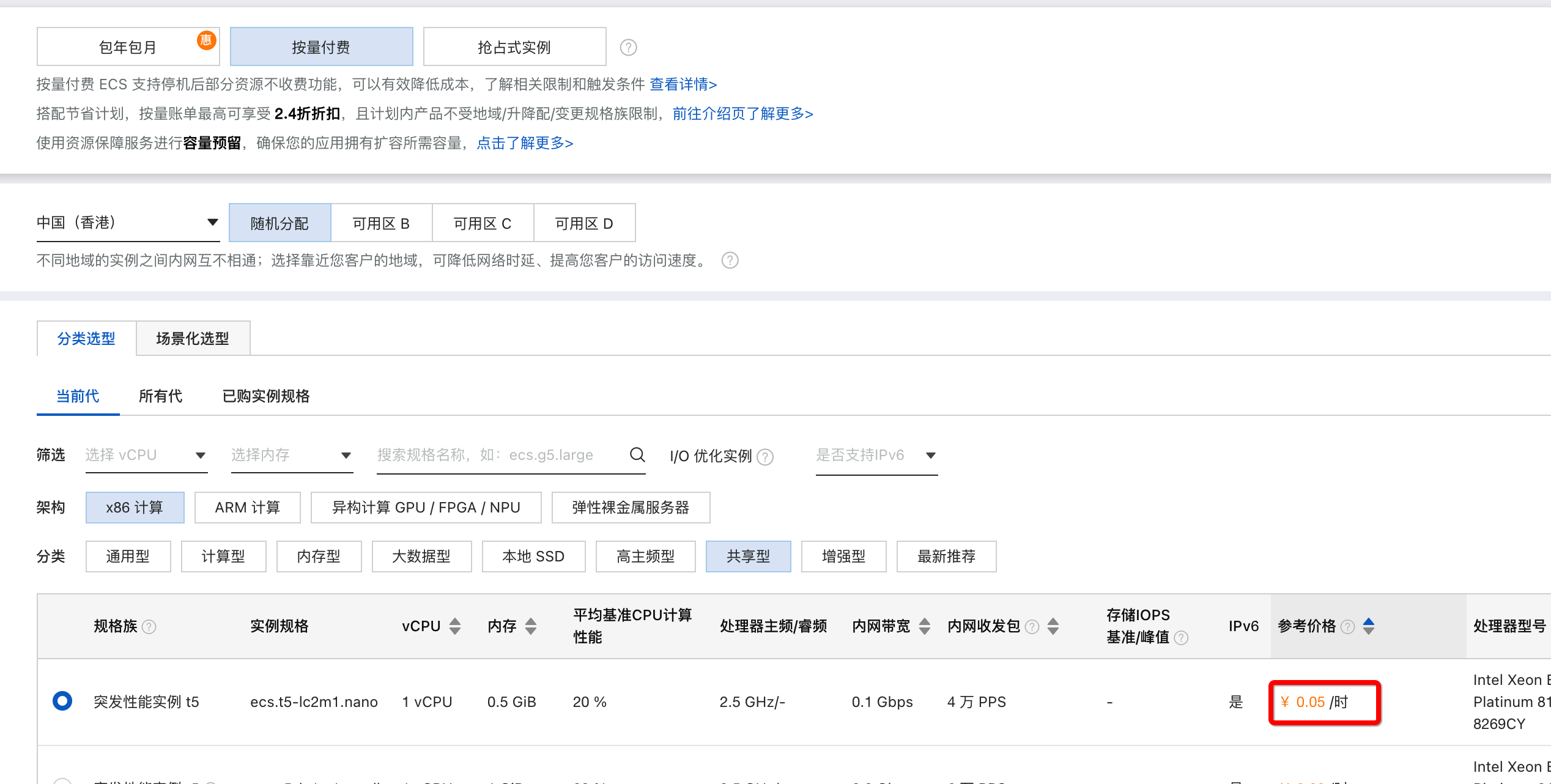Click the search magnifier icon in spec filter
This screenshot has width=1551, height=784.
point(637,454)
